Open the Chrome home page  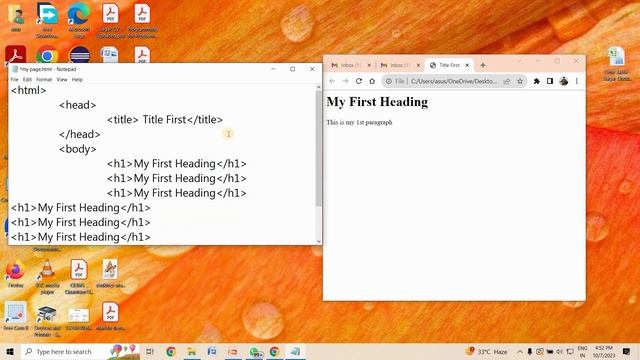pyautogui.click(x=372, y=81)
